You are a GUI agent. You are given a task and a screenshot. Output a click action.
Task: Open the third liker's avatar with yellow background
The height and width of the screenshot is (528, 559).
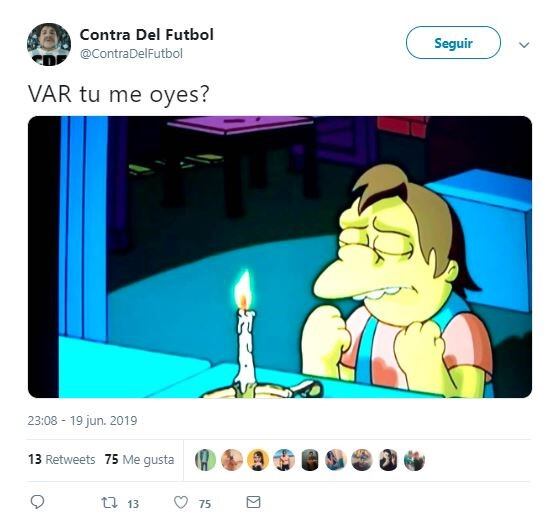[x=258, y=460]
